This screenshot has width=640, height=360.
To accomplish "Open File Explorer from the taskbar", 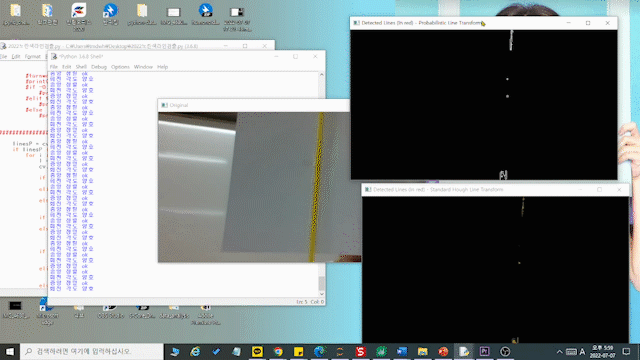I will [x=422, y=351].
